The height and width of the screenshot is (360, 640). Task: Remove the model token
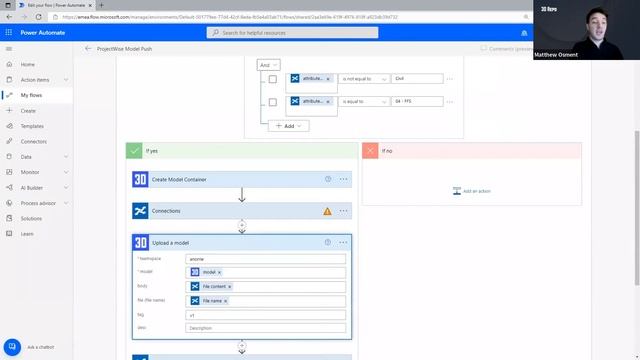(219, 272)
